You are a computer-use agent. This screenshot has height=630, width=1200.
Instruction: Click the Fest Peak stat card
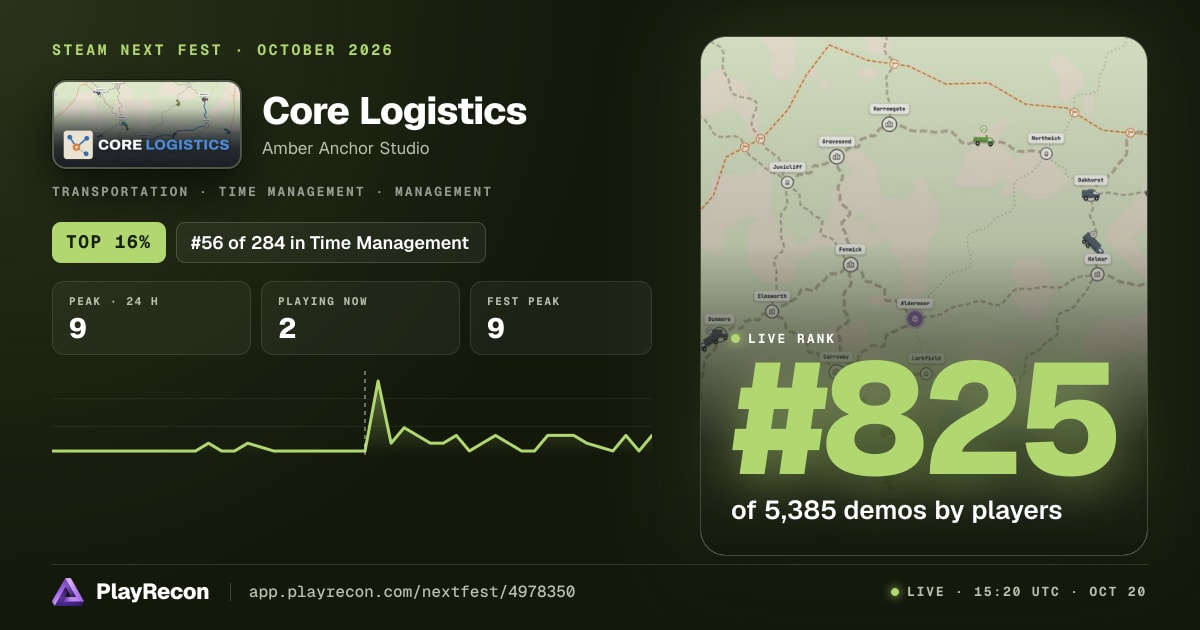tap(561, 318)
